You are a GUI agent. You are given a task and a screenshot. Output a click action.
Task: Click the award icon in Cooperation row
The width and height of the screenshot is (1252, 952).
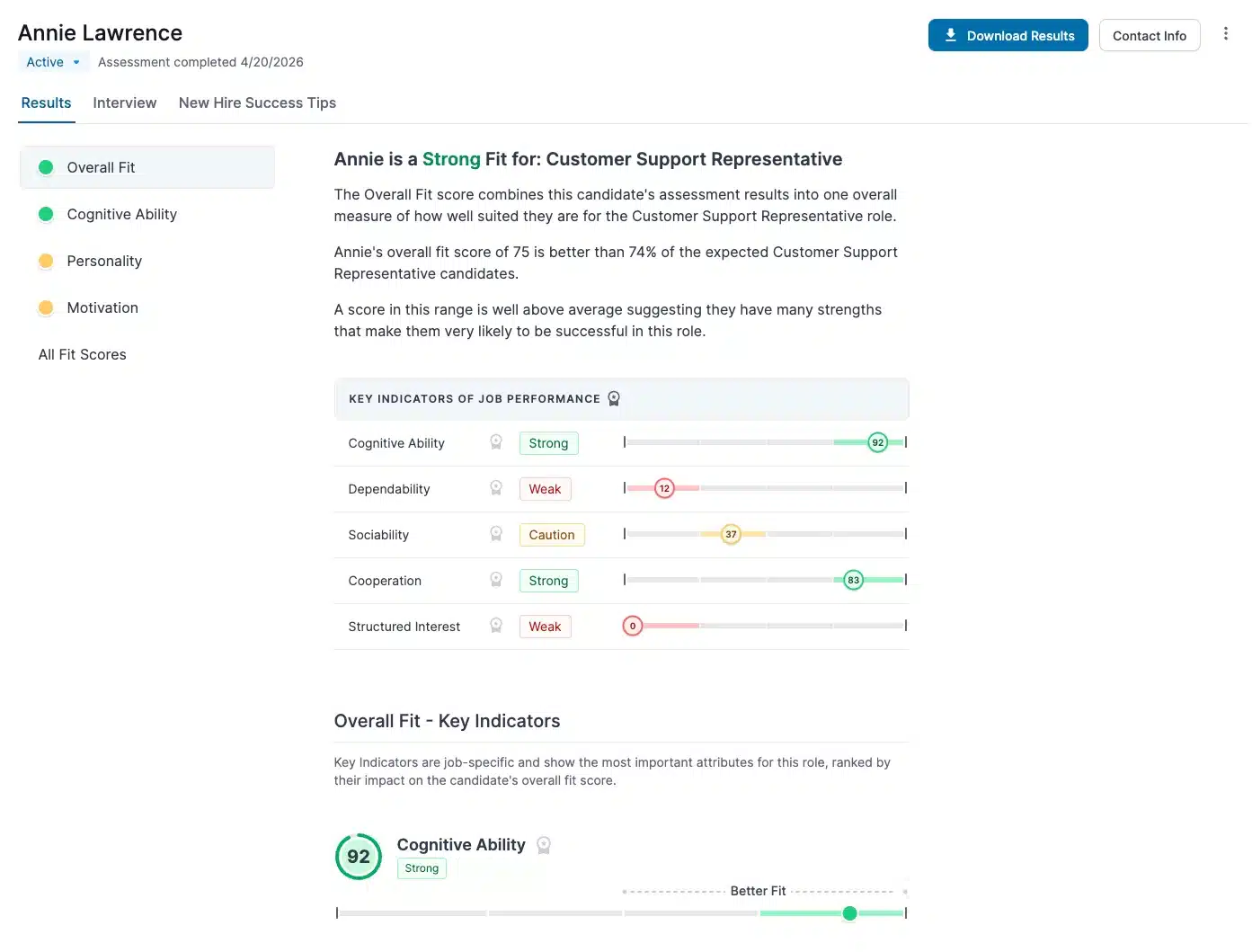(x=496, y=580)
